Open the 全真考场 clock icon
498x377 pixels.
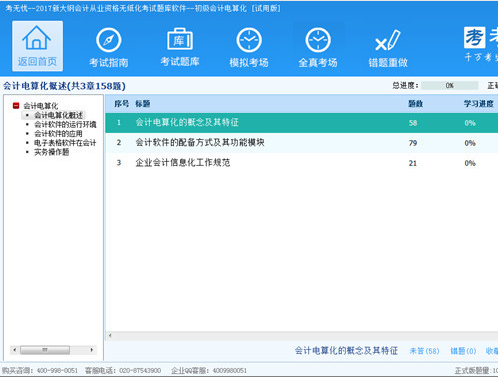pyautogui.click(x=318, y=47)
